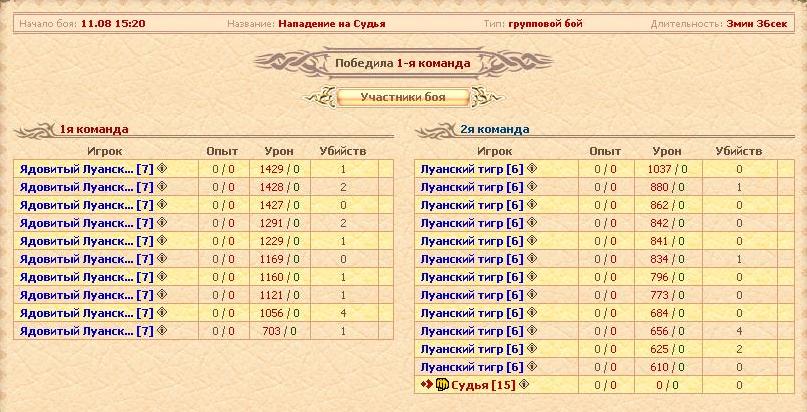Click Игрок column header in team 2 table

[x=495, y=151]
